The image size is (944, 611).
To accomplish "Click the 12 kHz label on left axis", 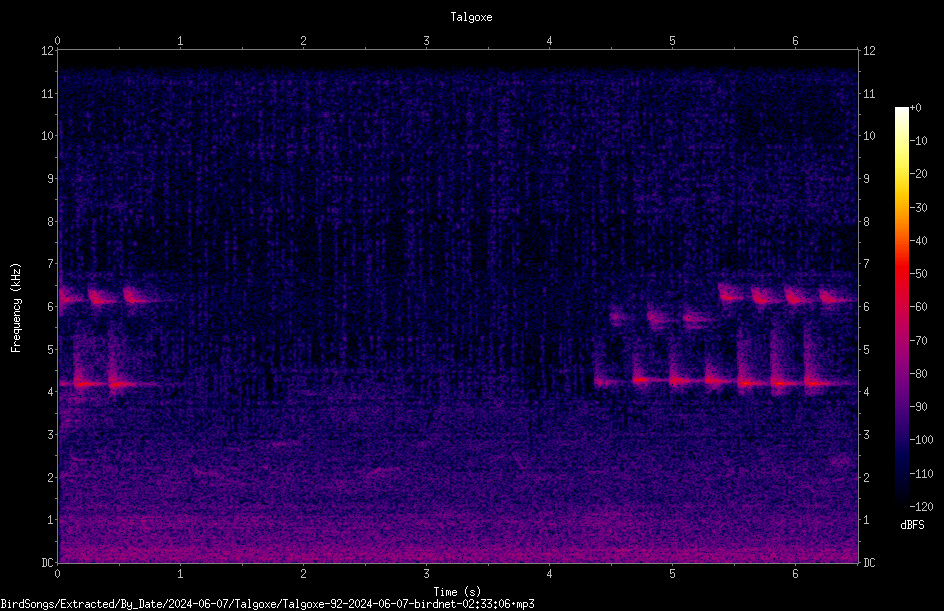I will coord(48,51).
